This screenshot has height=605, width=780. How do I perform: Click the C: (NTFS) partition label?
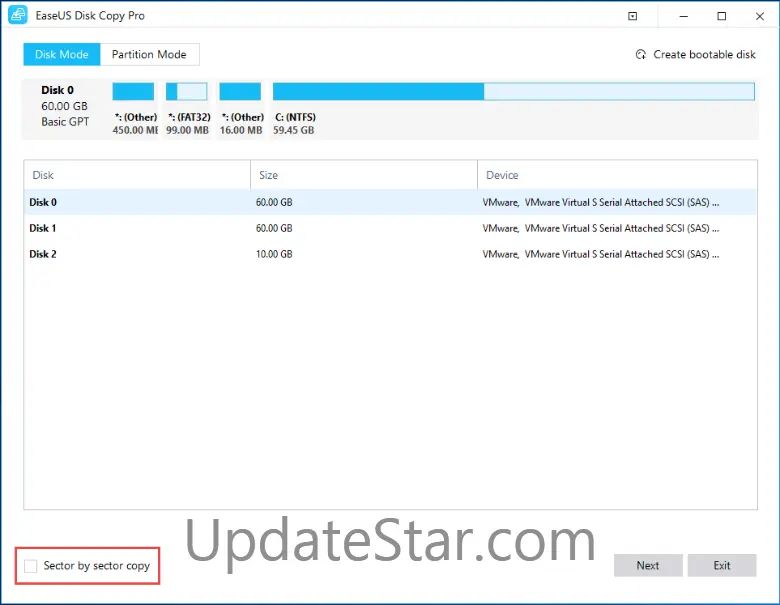[295, 117]
